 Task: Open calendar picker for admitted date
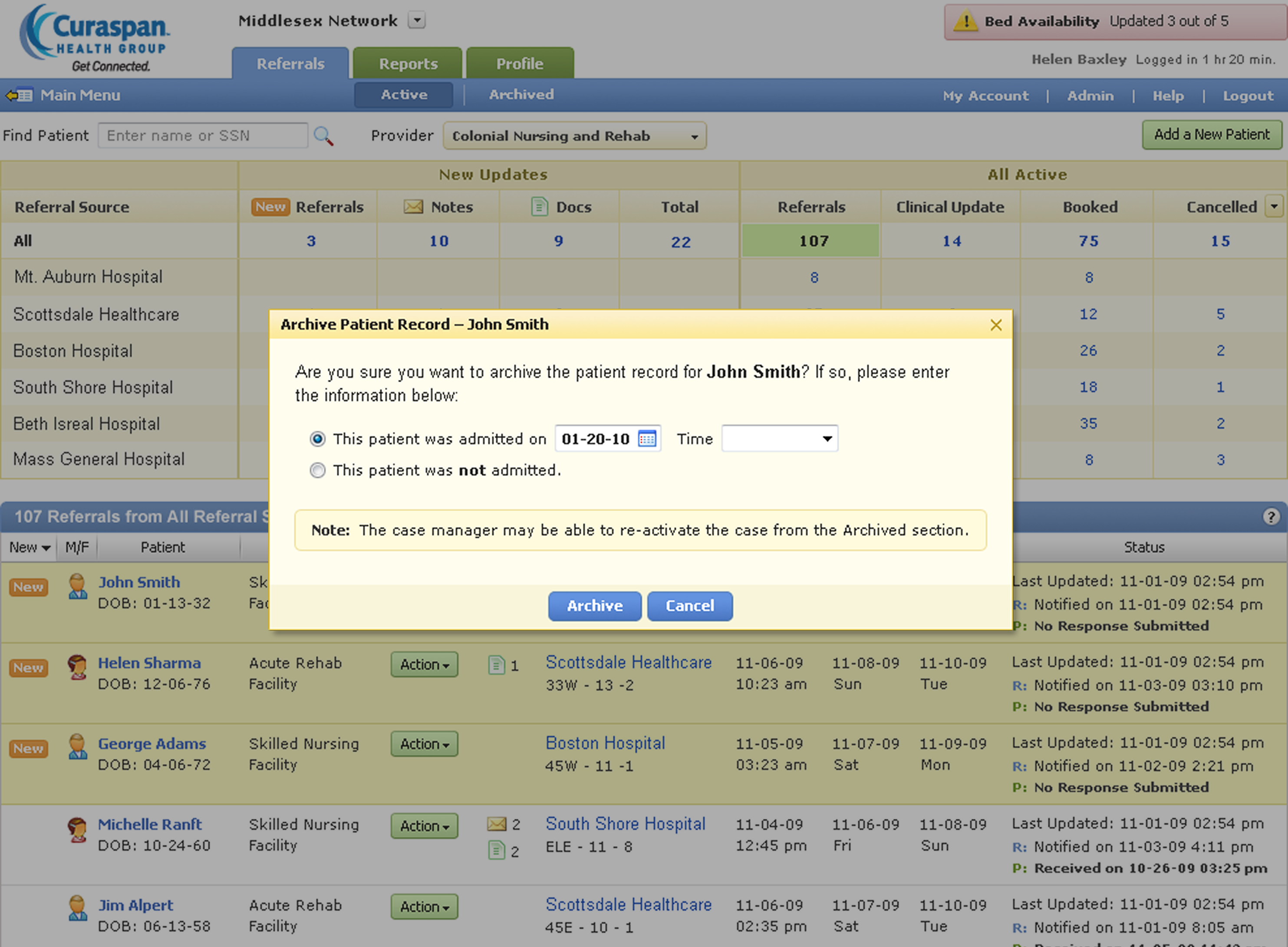(647, 439)
